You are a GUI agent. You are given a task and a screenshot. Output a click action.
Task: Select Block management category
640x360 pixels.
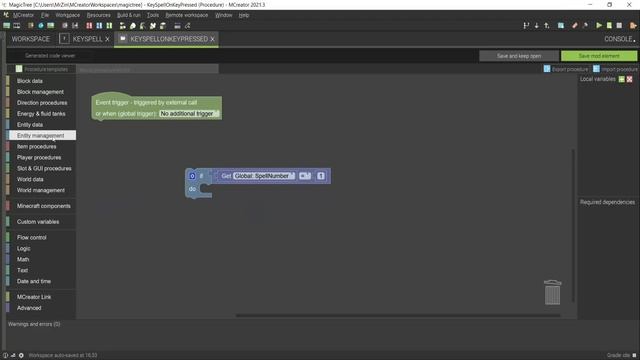(x=41, y=92)
